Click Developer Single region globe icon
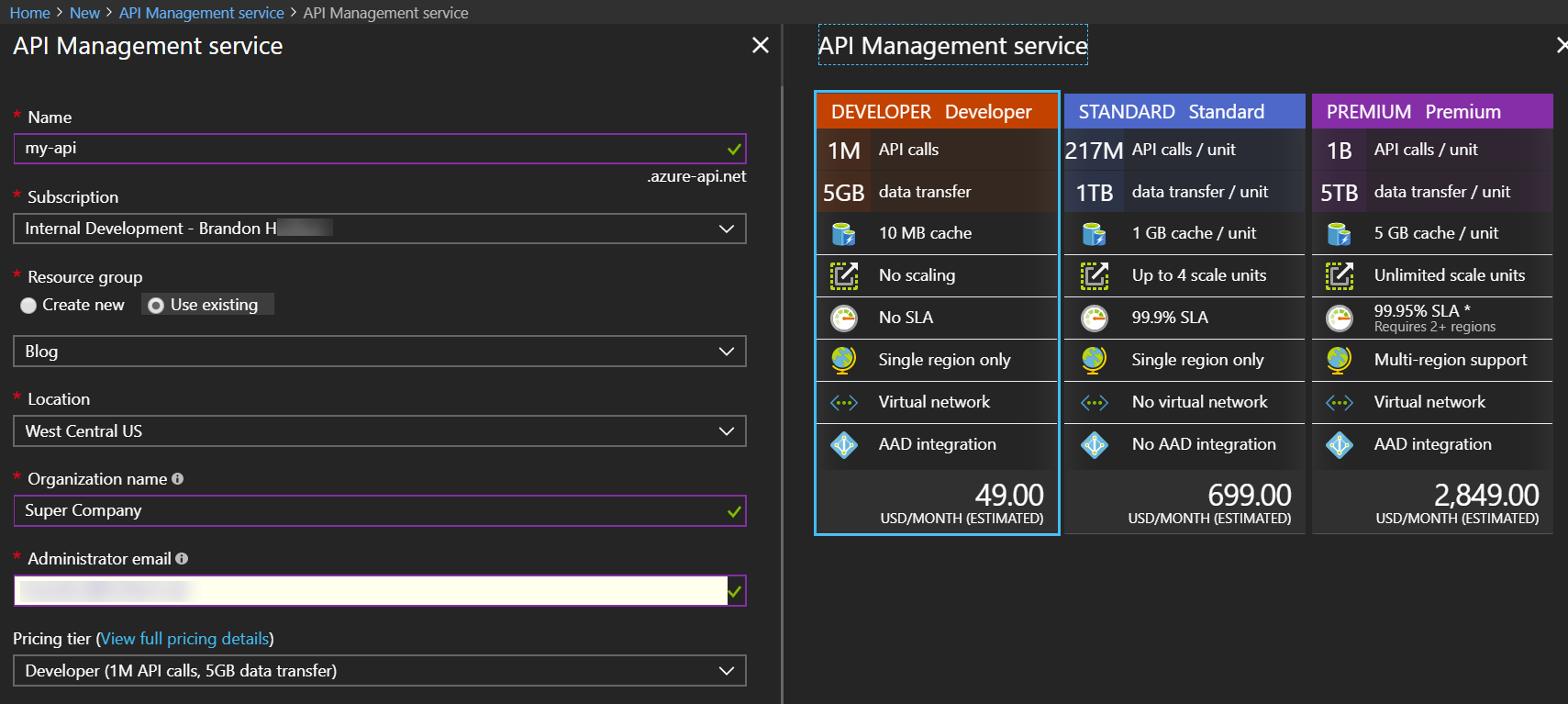 pos(843,360)
